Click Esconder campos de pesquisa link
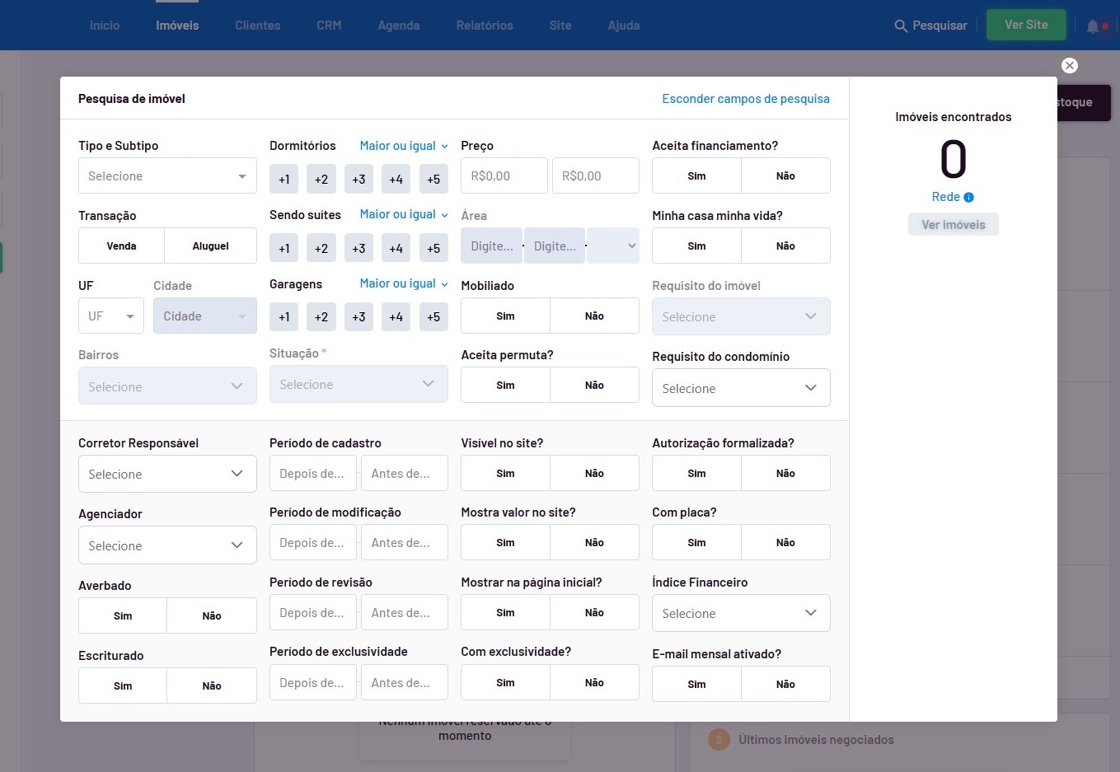This screenshot has height=772, width=1120. (745, 99)
